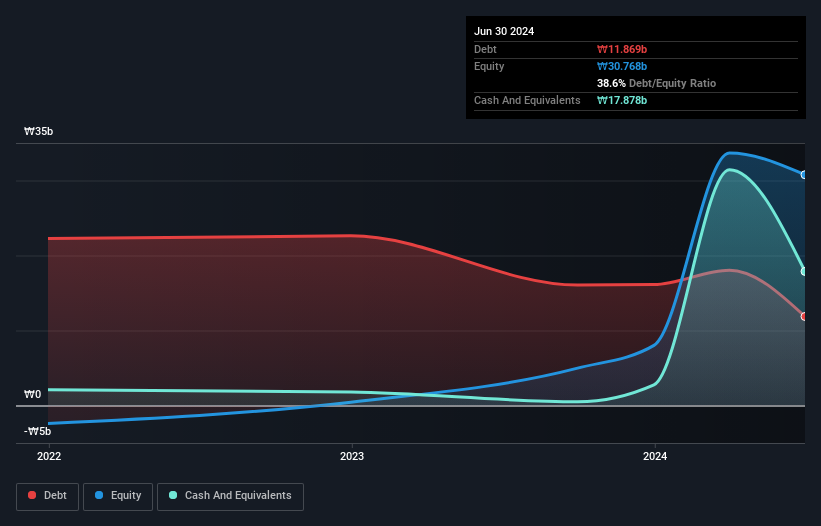Click the 2022 x-axis label

[49, 456]
